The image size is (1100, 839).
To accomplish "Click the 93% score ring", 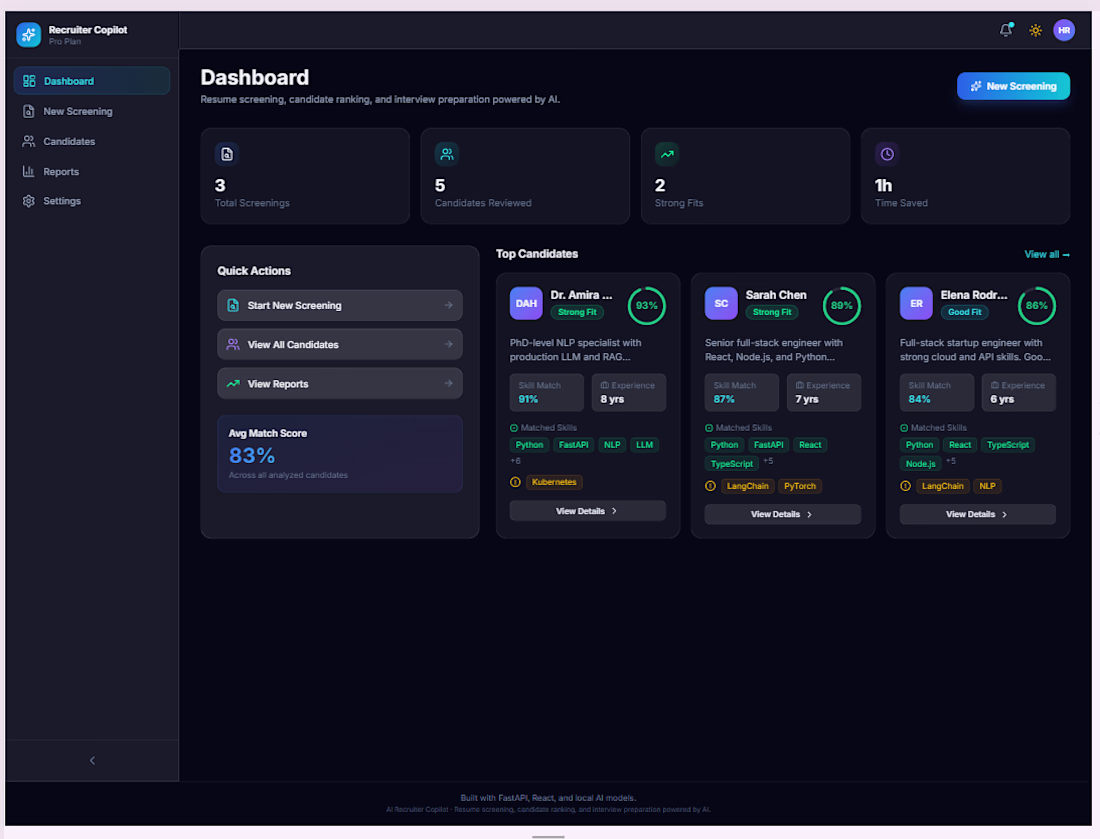I will click(x=646, y=306).
